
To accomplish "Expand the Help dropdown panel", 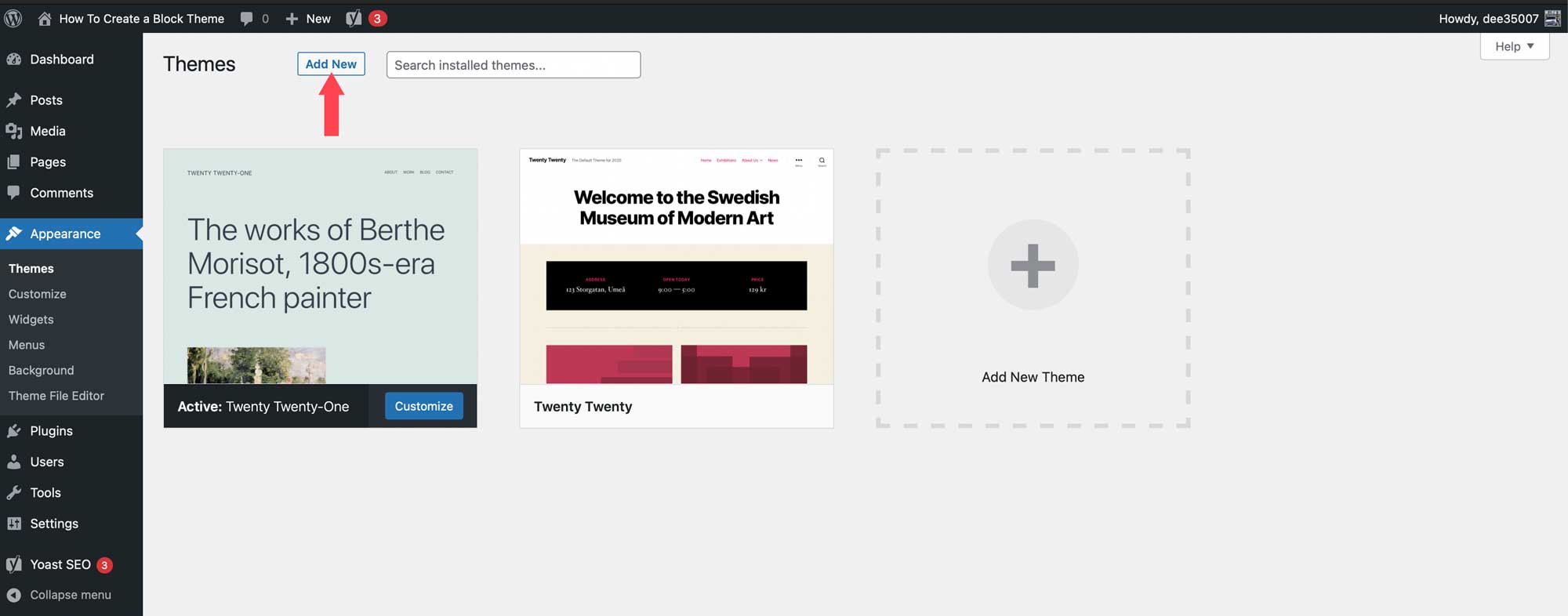I will point(1514,46).
